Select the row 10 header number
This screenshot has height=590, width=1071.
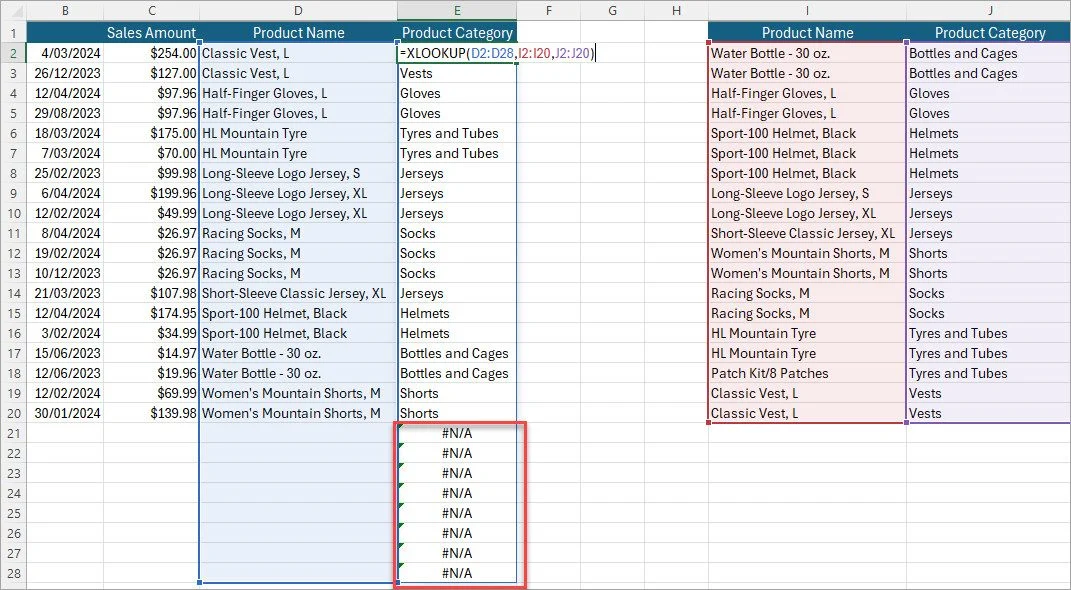tap(13, 213)
